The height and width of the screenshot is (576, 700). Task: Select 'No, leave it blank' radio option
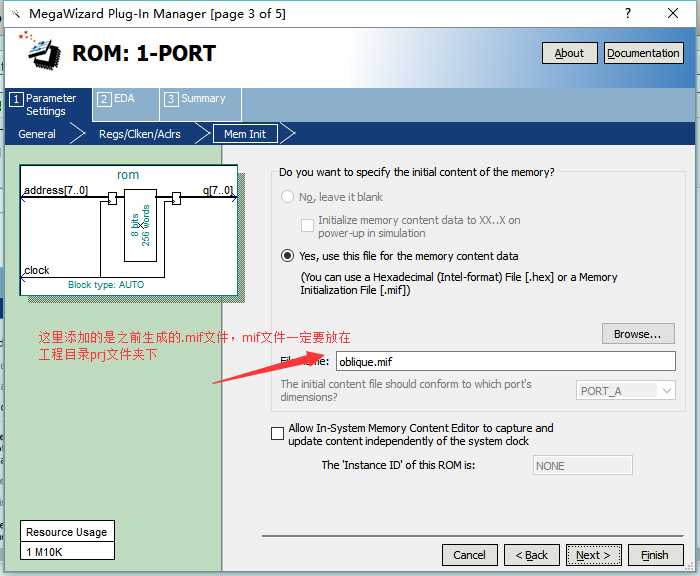click(x=288, y=197)
